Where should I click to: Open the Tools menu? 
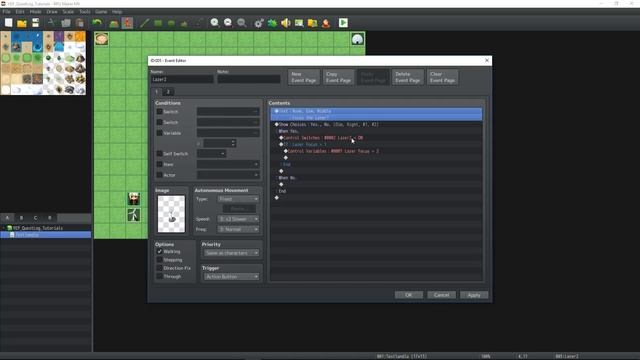84,12
